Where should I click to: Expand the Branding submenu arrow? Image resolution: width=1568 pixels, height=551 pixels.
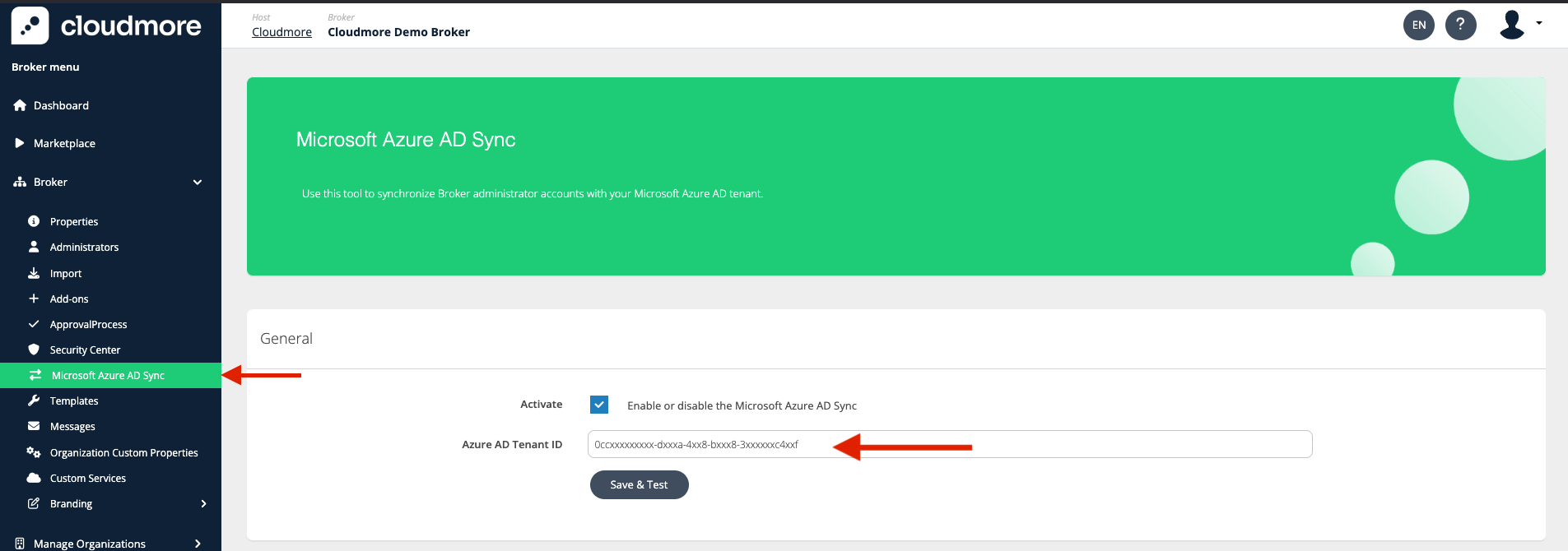[x=203, y=503]
